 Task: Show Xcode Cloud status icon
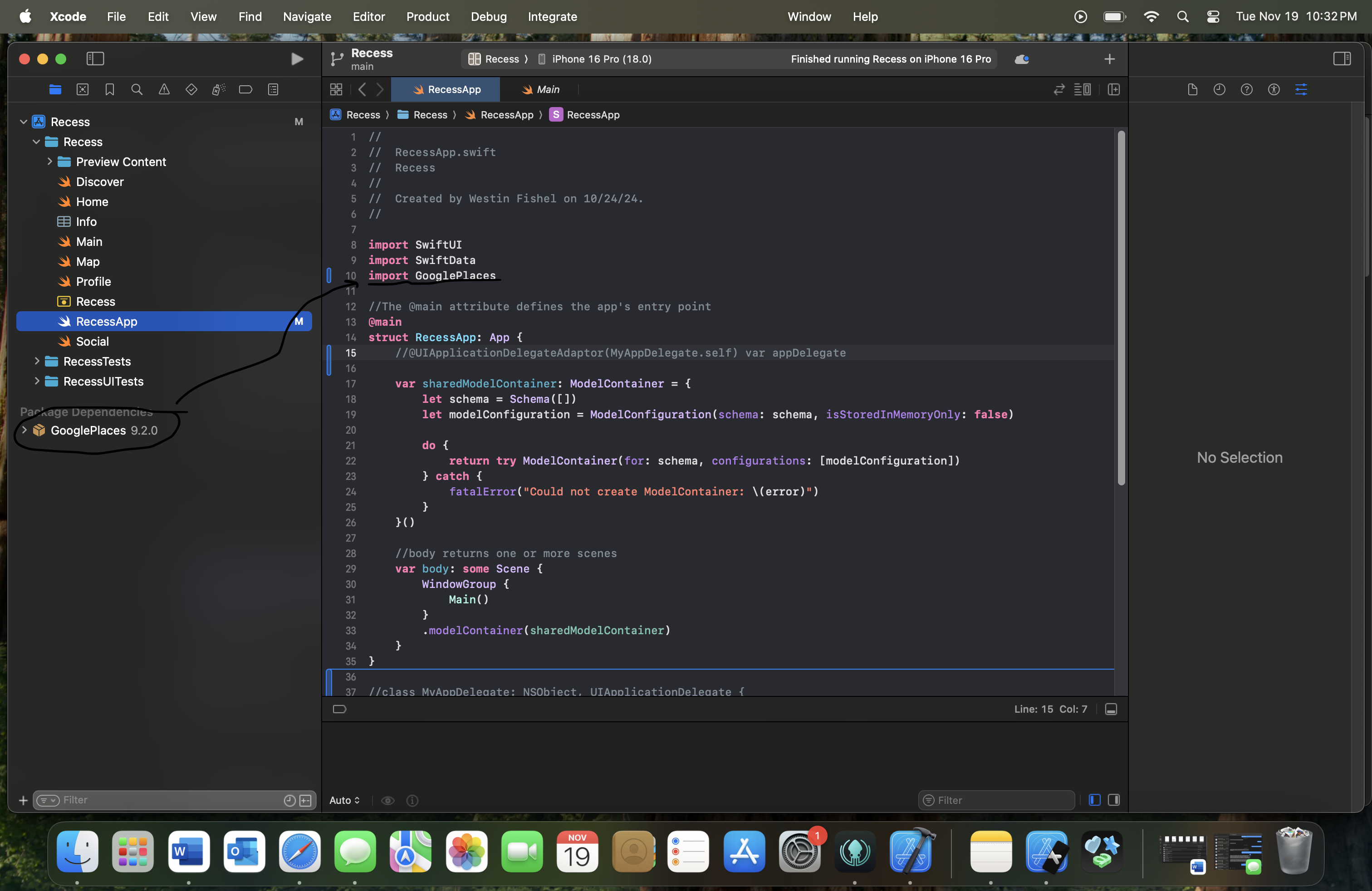pos(1021,59)
